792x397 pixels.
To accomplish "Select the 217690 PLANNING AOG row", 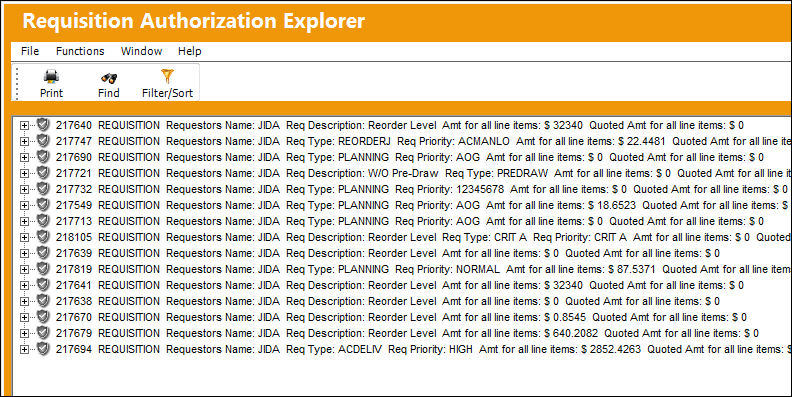I will click(x=410, y=157).
